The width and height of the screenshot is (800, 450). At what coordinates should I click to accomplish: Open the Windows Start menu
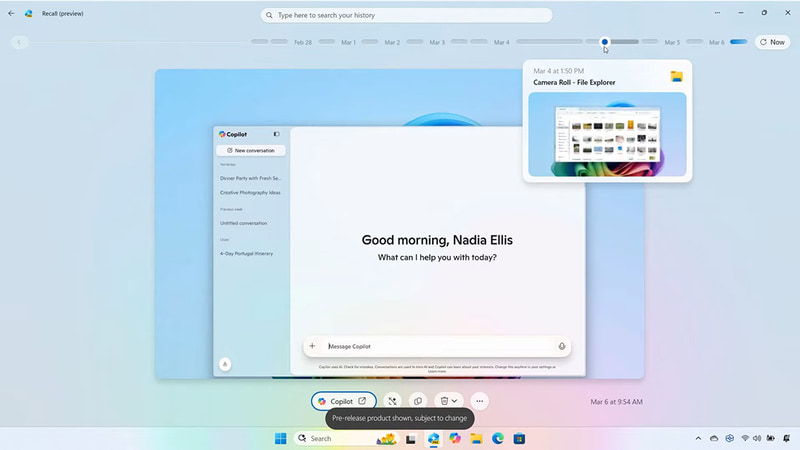(281, 439)
